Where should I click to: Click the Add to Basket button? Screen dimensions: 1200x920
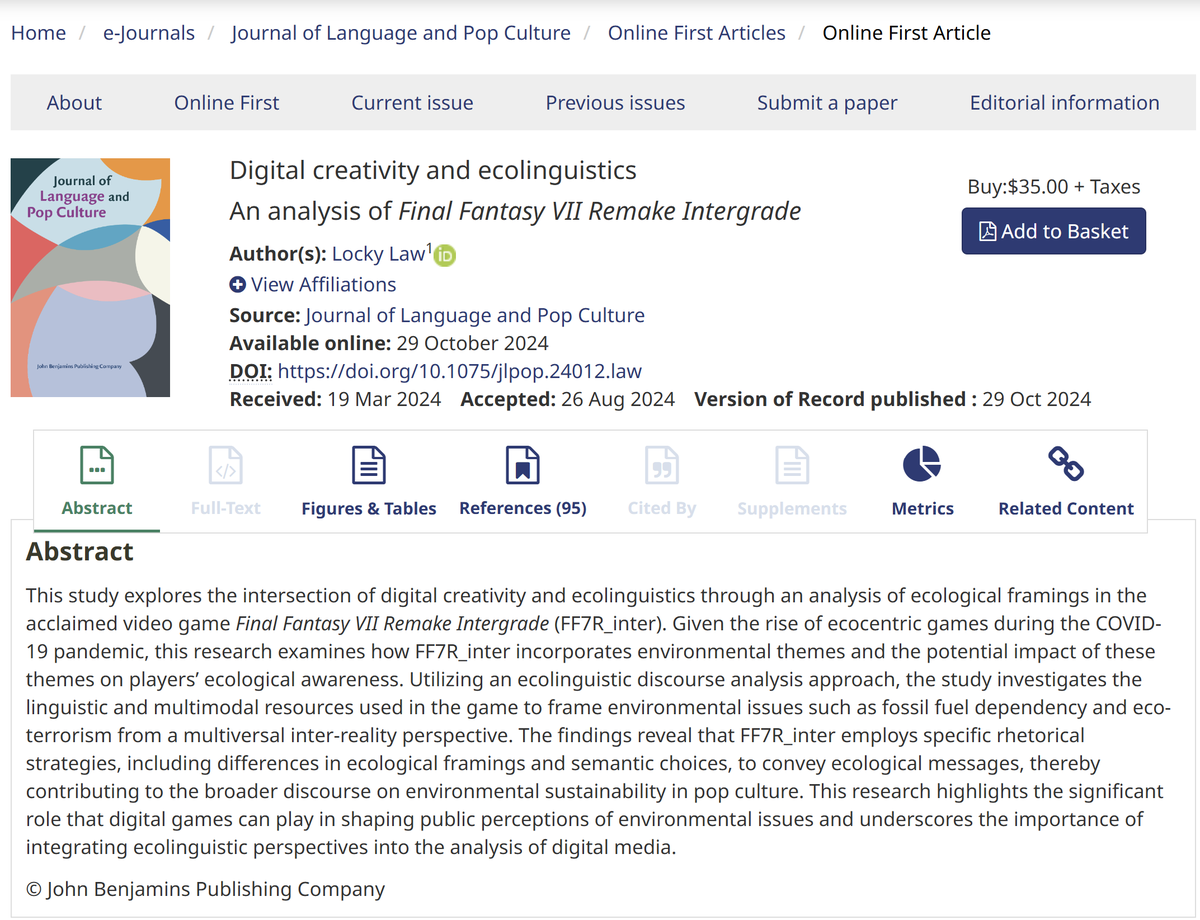1054,231
